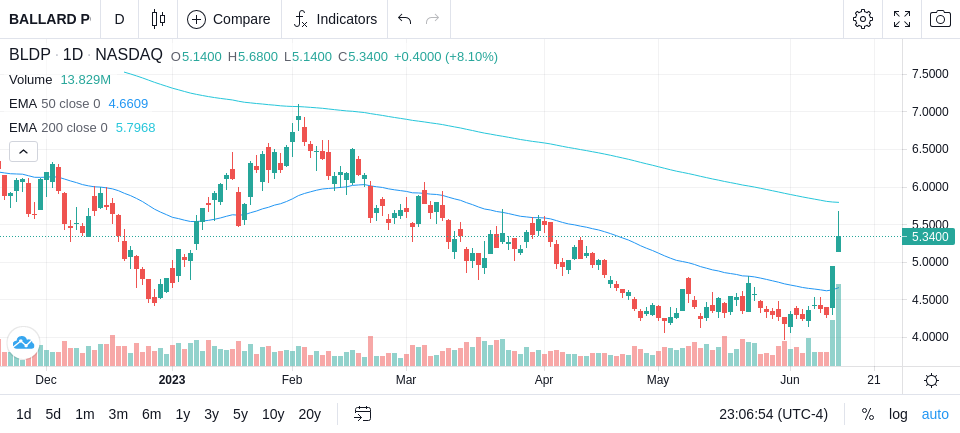Click the 5.7968 EMA 200 value
This screenshot has height=433, width=960.
135,127
